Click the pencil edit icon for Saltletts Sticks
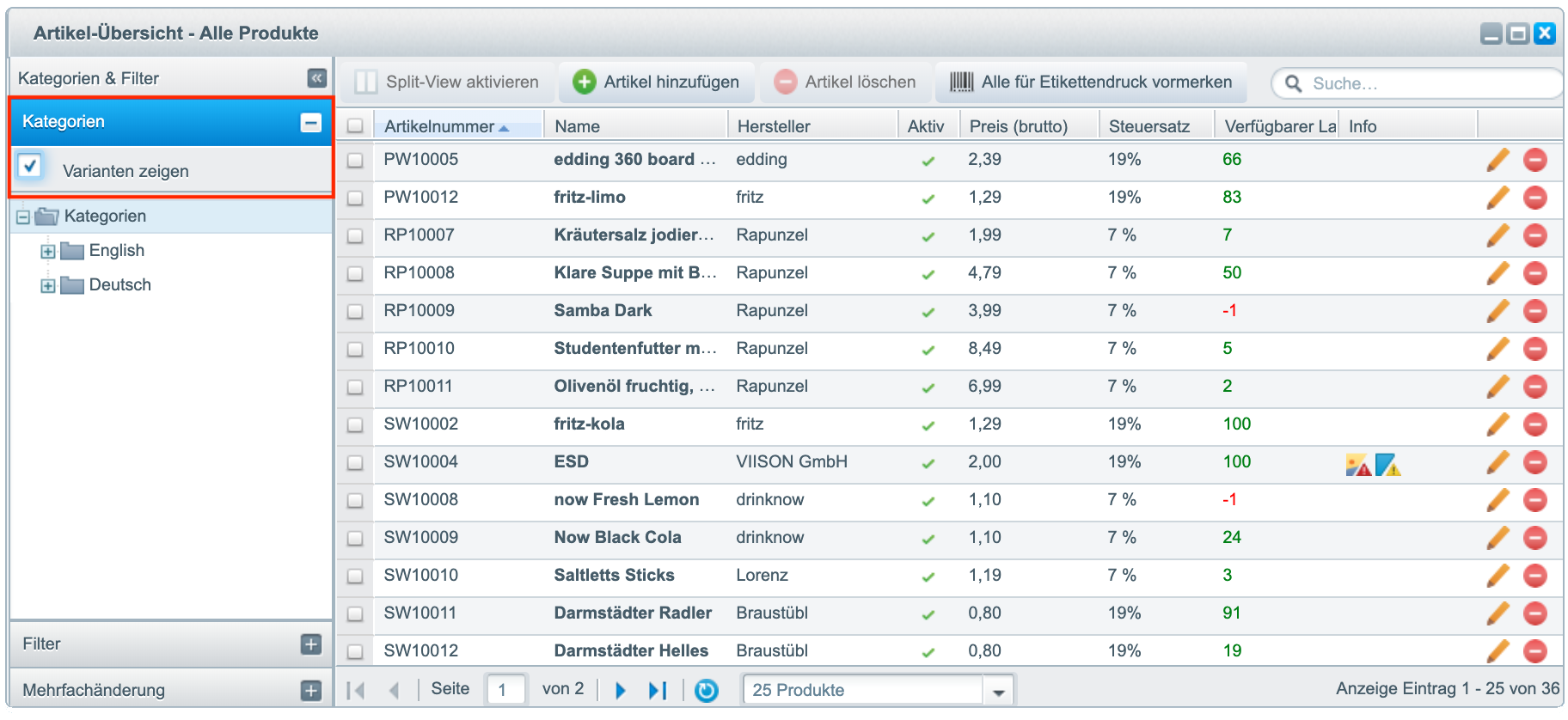 1498,576
